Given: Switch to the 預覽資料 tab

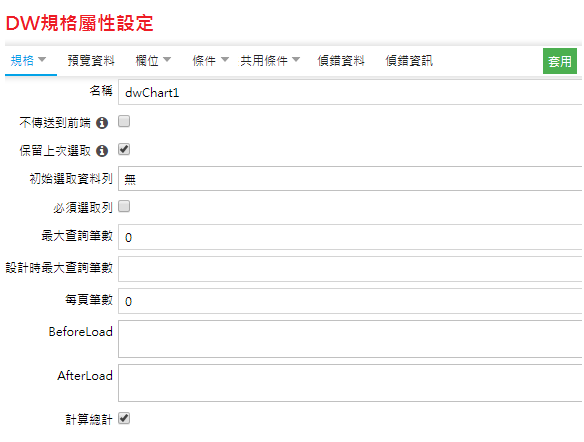Looking at the screenshot, I should click(x=91, y=61).
